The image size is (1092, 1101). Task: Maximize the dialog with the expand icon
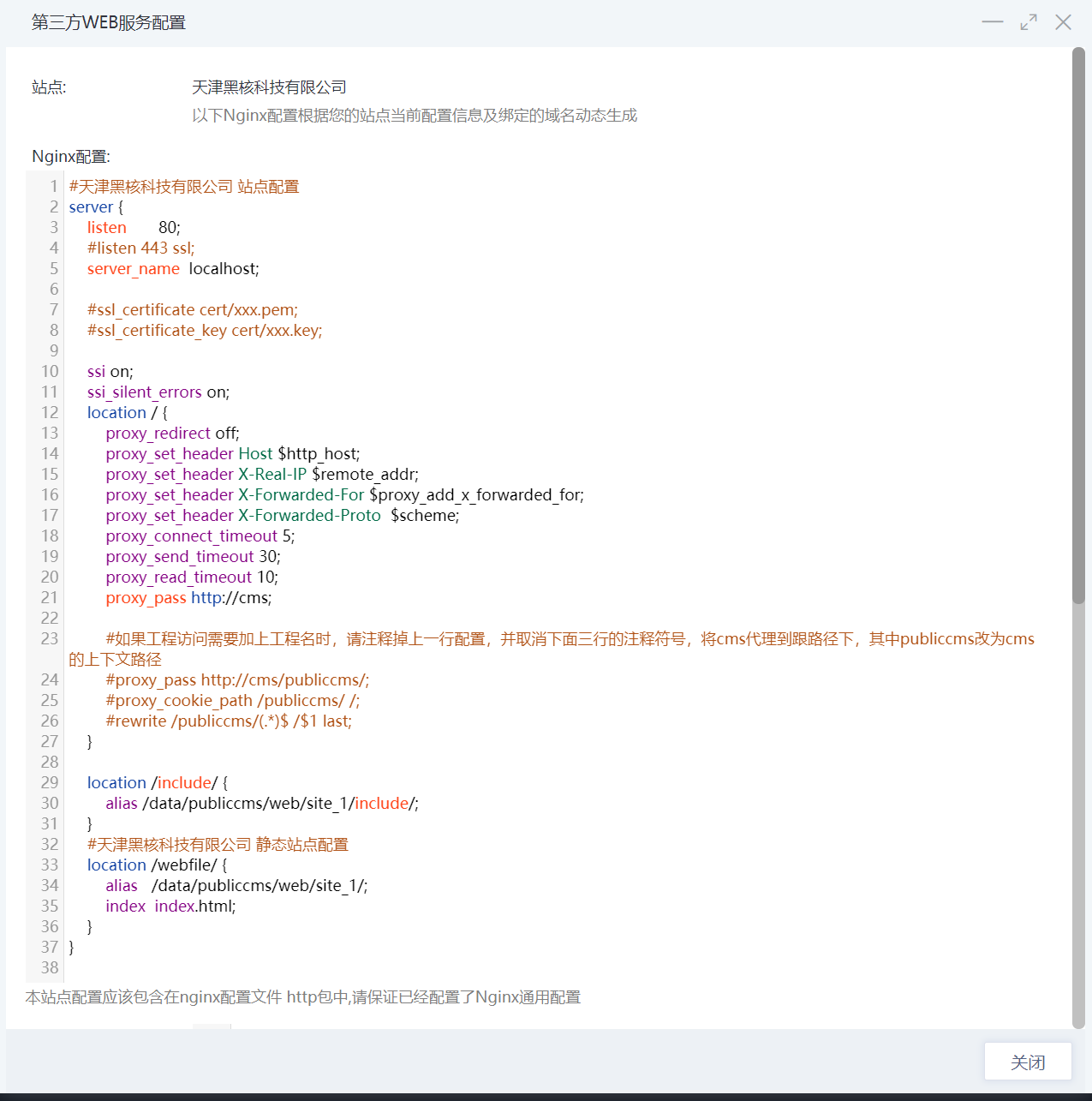click(x=1028, y=22)
